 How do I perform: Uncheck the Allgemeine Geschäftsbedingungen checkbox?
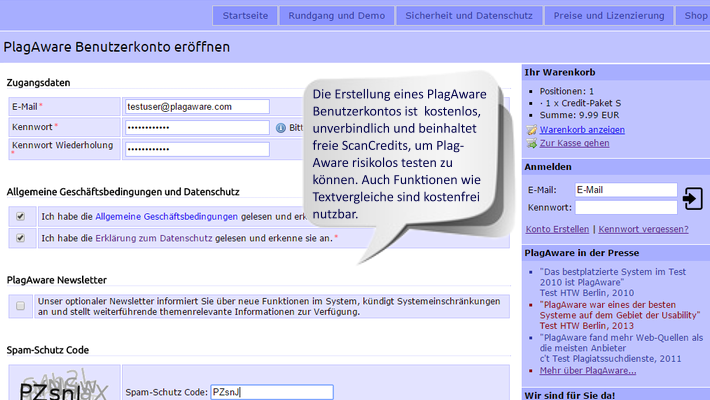click(x=20, y=216)
